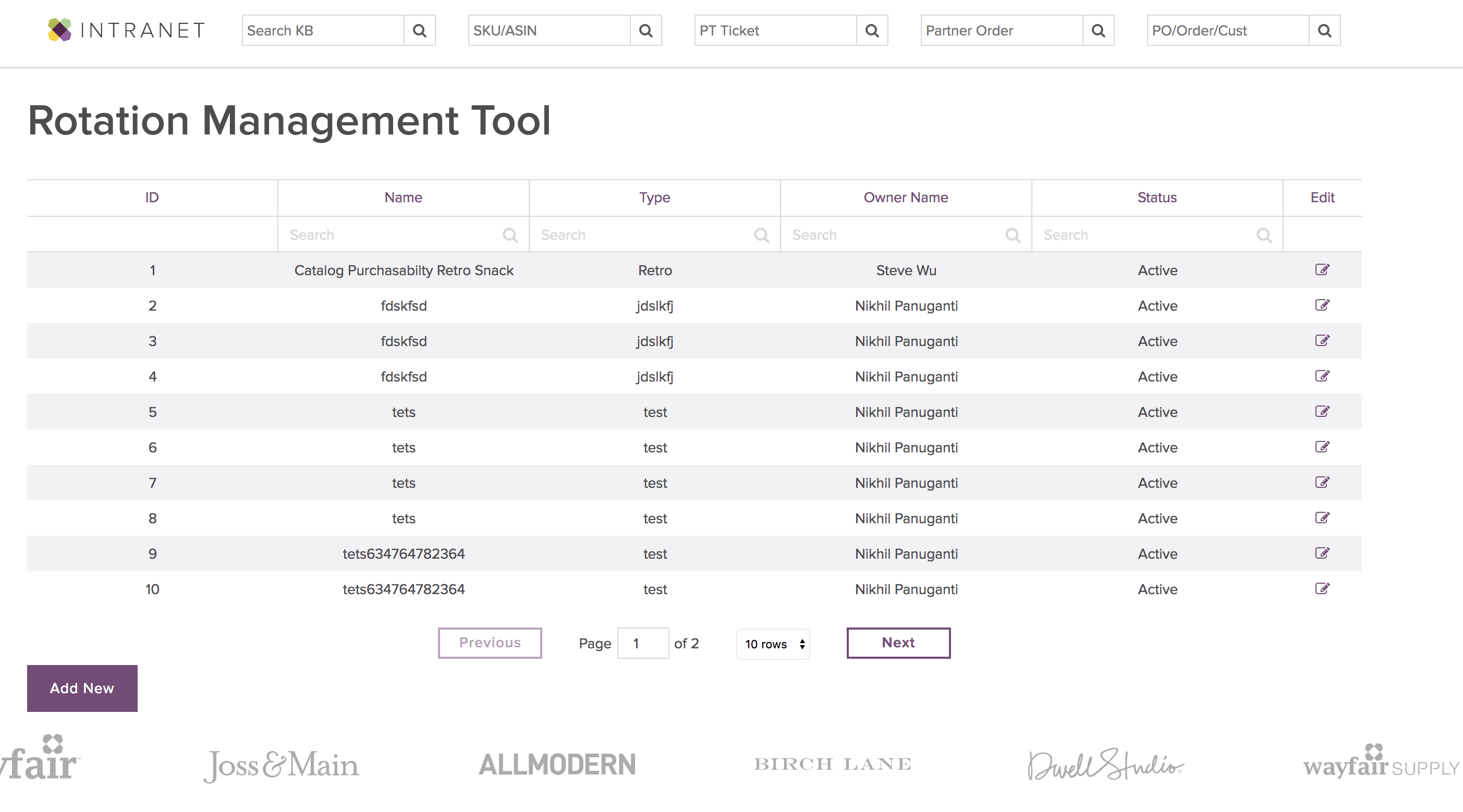Screen dimensions: 1463x812
Task: Sort by the Owner Name column header
Action: [905, 198]
